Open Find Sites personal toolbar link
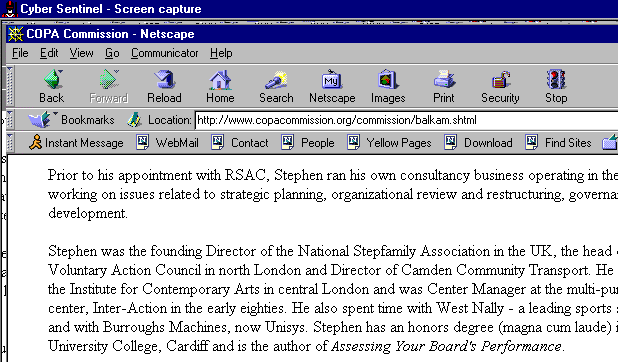 (558, 142)
